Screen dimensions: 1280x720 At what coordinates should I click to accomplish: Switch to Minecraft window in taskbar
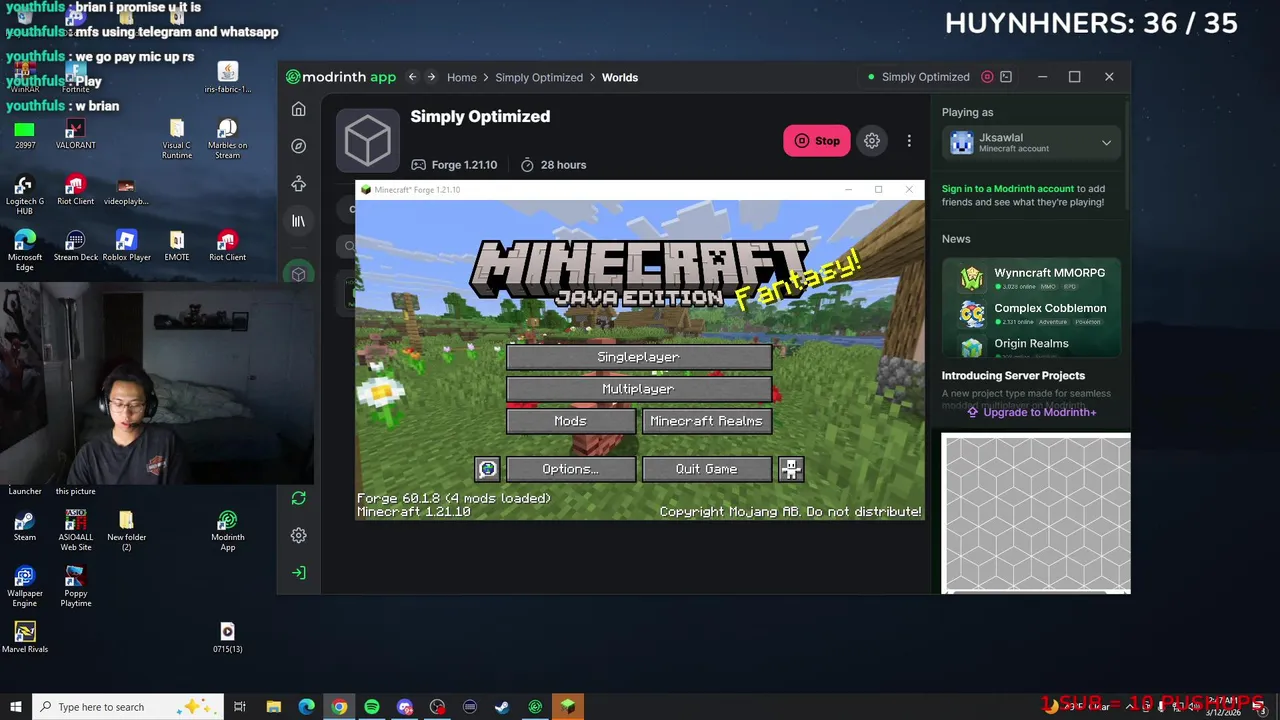click(x=567, y=707)
